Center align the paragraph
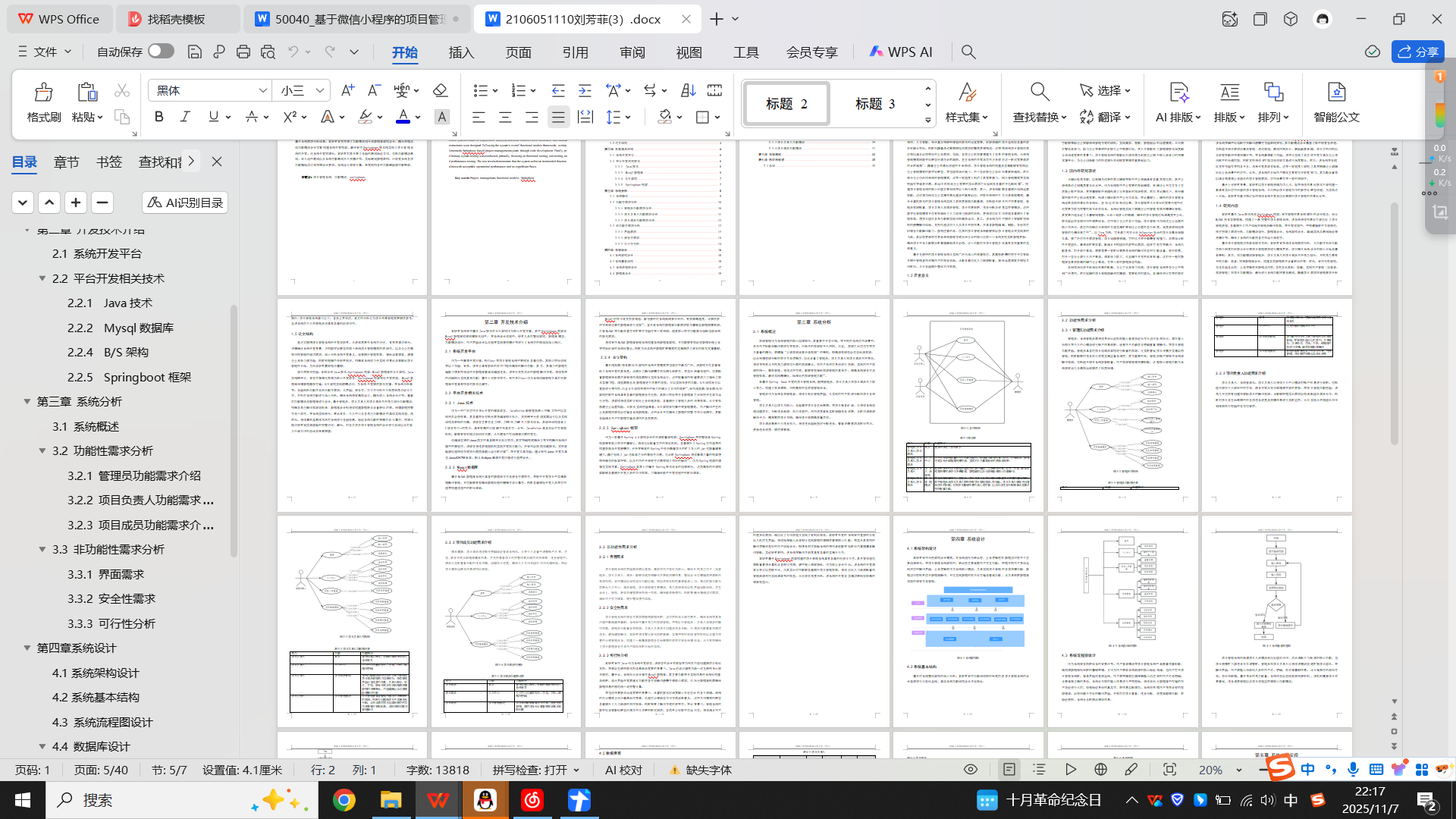1456x819 pixels. (505, 117)
